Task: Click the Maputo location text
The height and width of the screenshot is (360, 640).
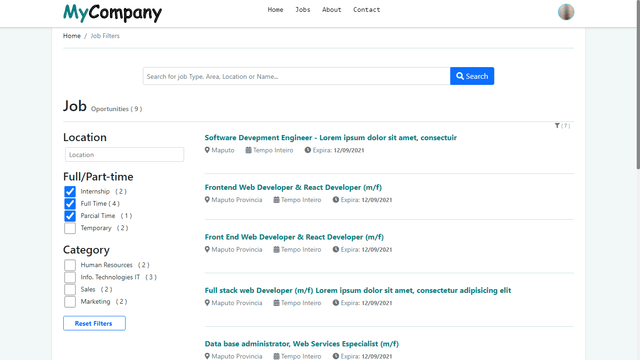Action: tap(223, 150)
